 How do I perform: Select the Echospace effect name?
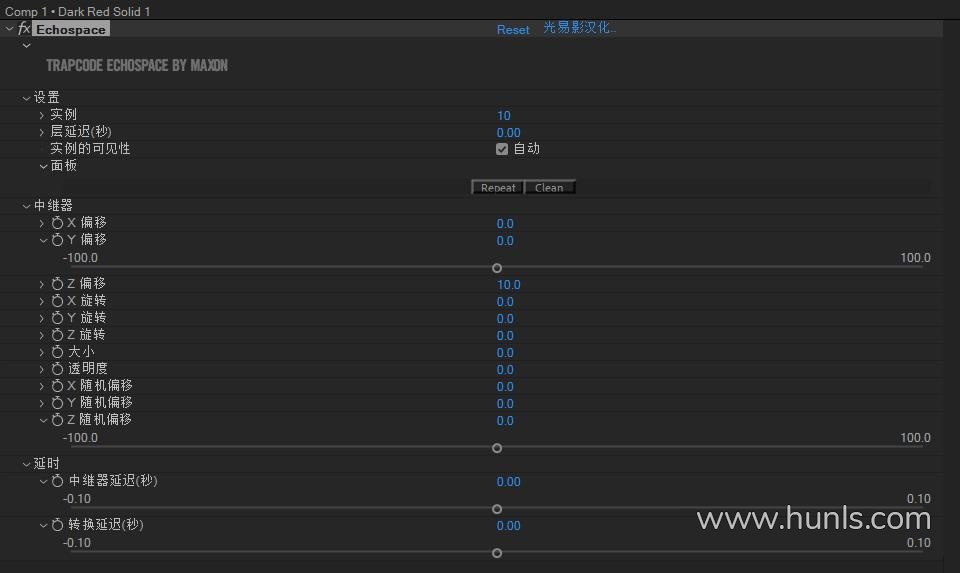71,29
